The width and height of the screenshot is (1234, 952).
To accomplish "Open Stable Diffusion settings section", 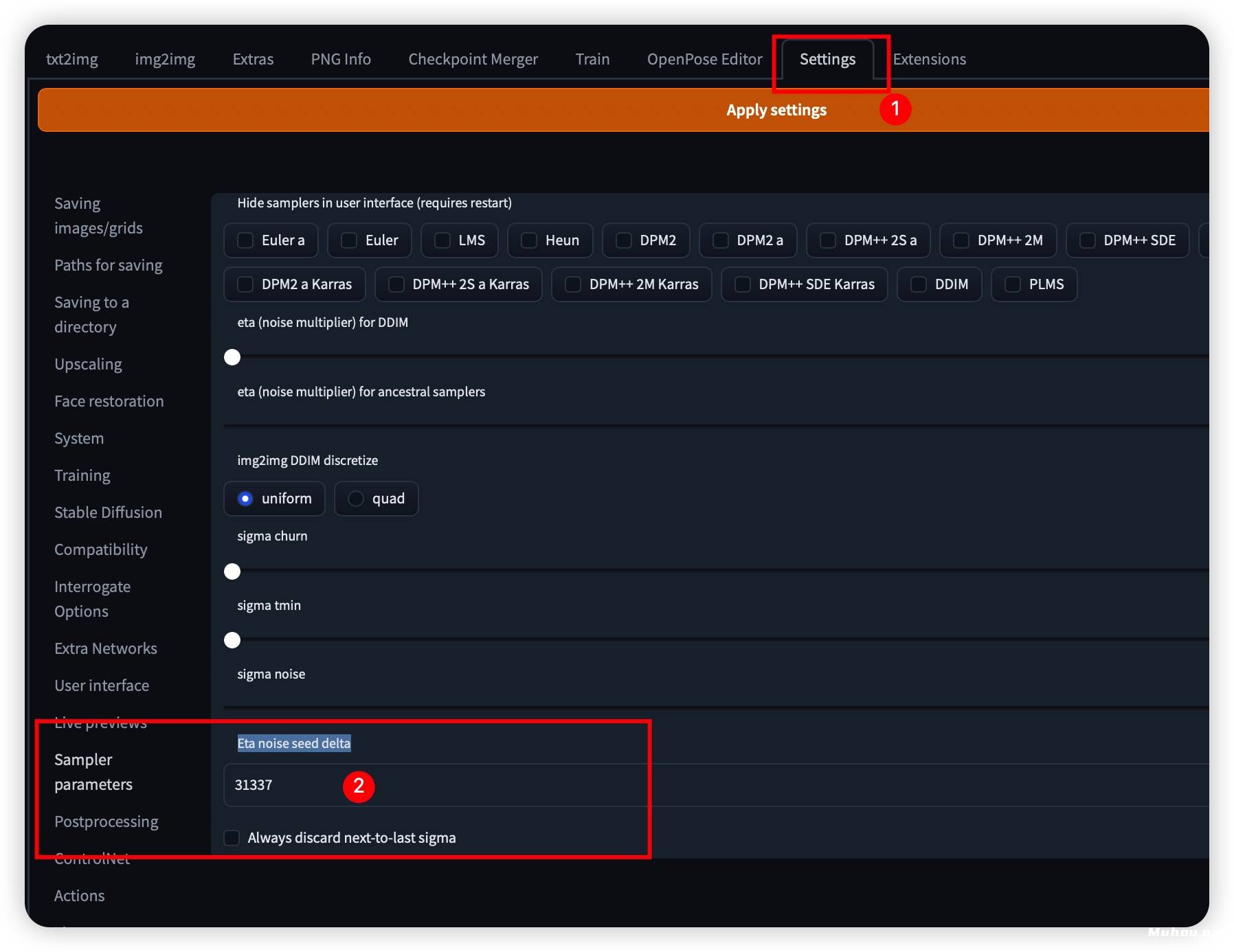I will point(108,512).
